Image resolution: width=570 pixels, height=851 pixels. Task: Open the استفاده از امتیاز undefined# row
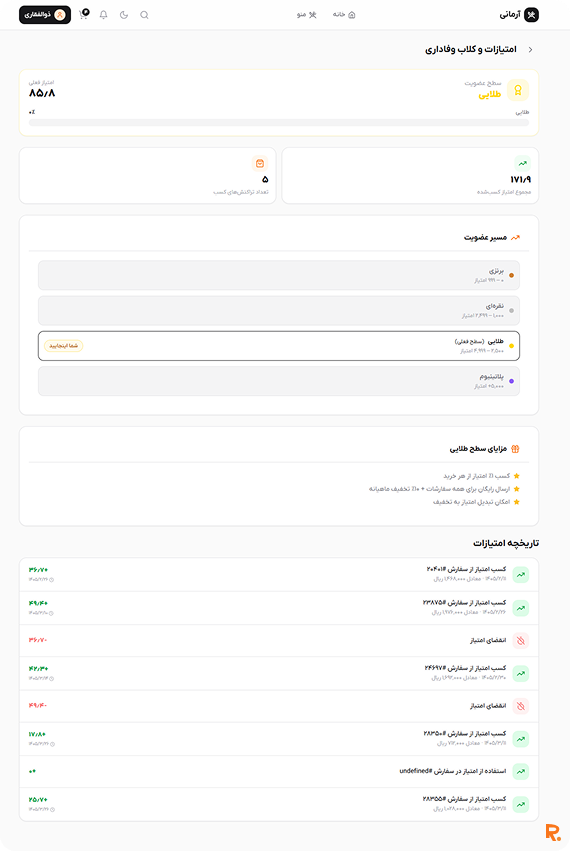tap(279, 772)
